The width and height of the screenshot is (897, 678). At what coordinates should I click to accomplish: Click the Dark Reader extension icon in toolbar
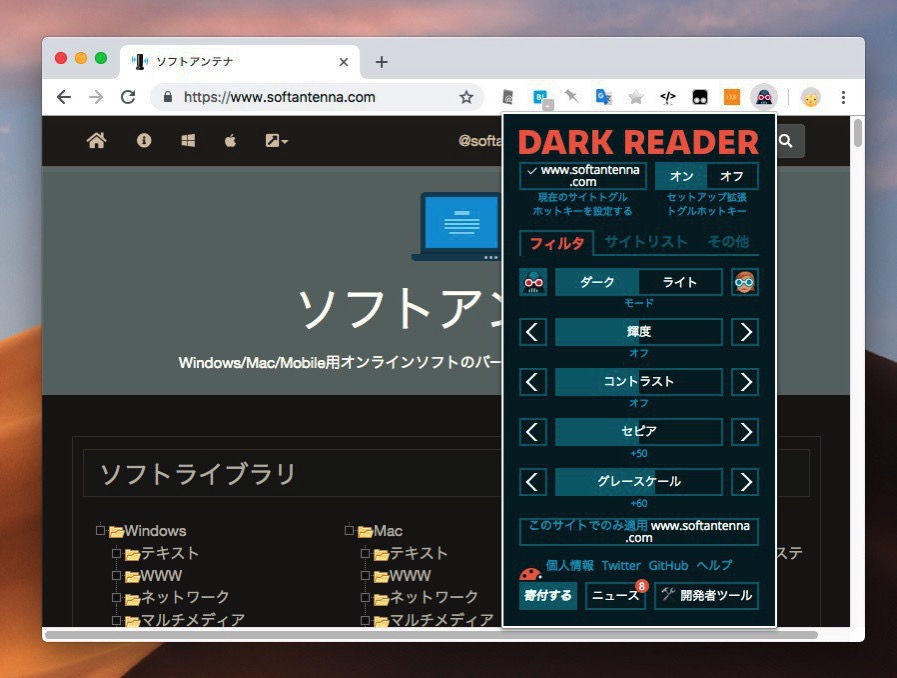pos(764,97)
